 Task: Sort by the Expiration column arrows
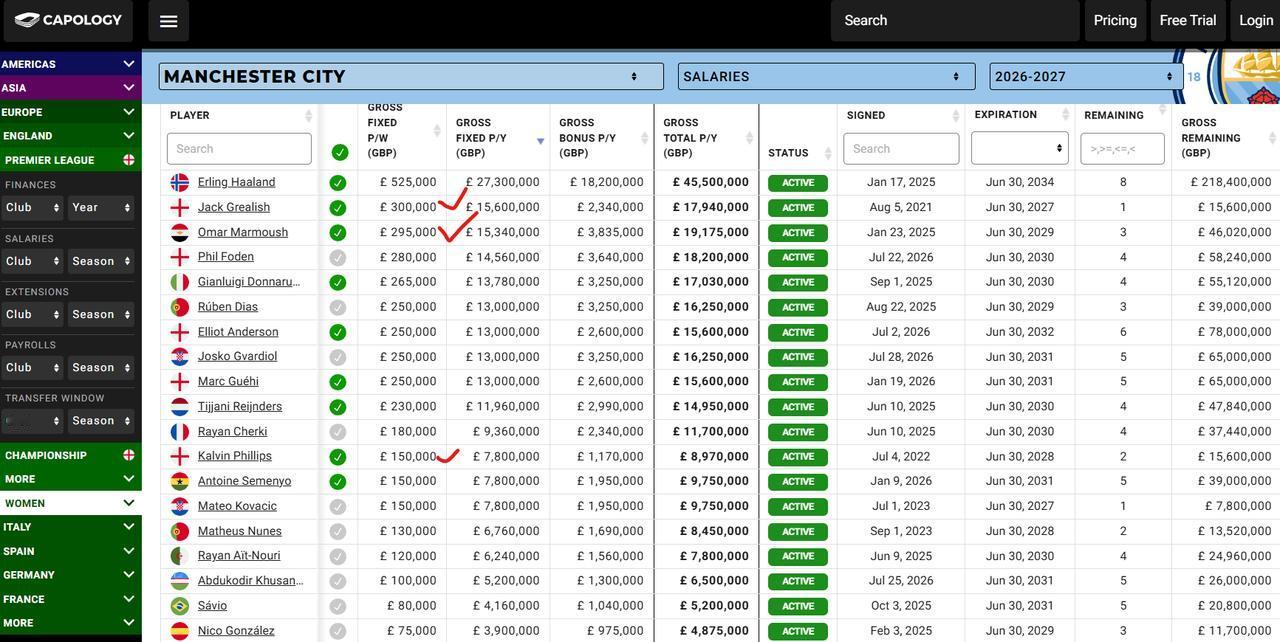[x=1061, y=116]
